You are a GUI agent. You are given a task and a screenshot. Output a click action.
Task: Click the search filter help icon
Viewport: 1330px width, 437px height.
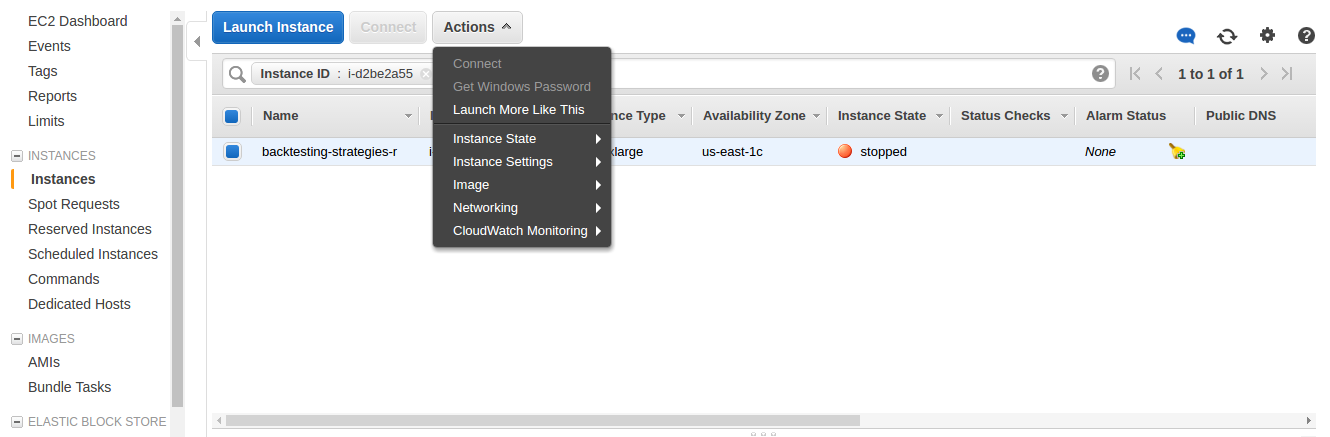[x=1100, y=73]
